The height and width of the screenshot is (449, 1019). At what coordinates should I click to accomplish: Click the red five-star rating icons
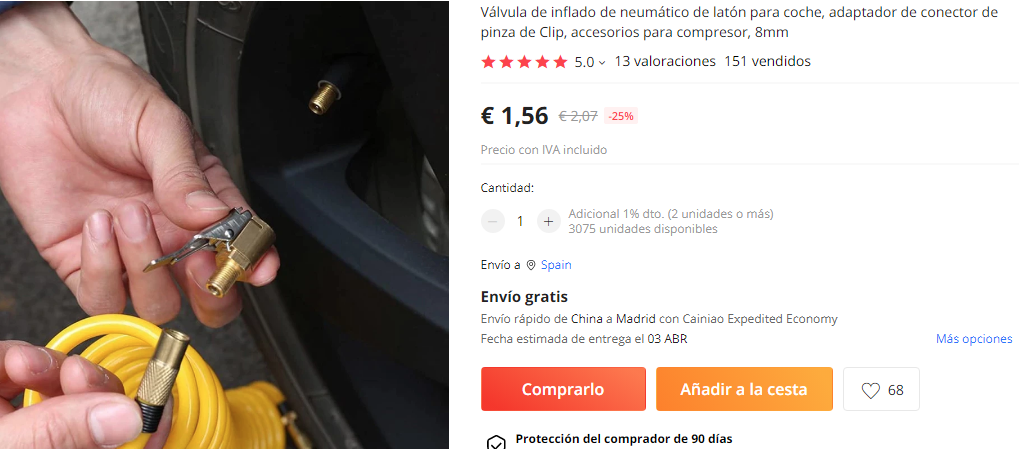524,62
